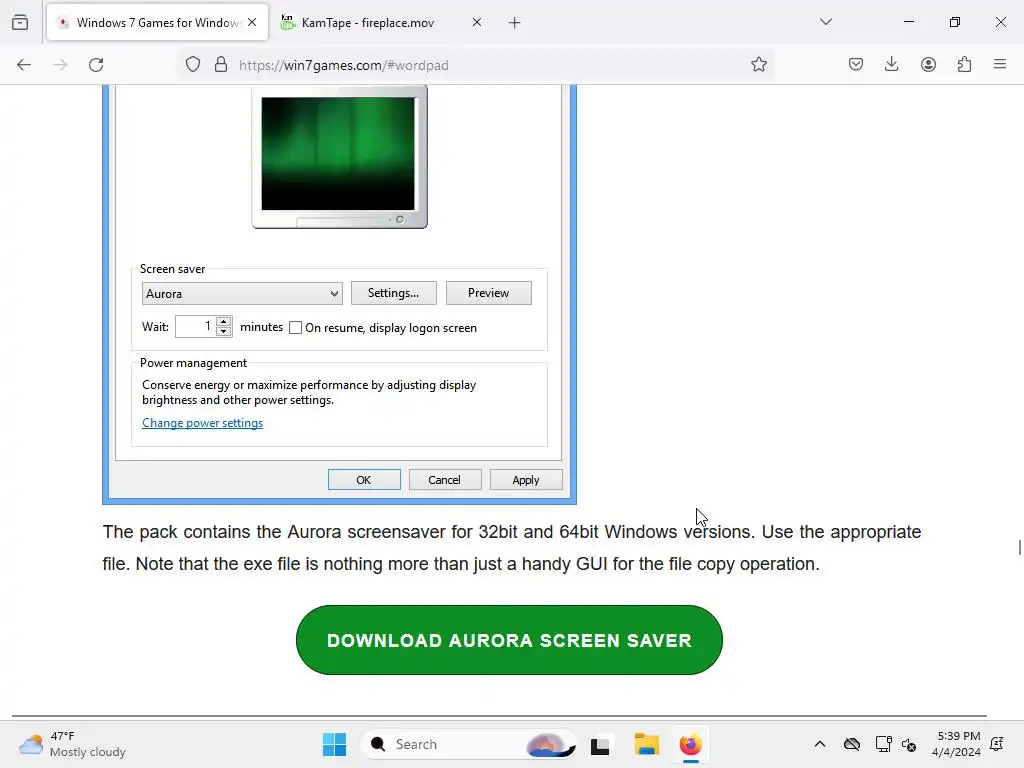View site security padlock information

click(x=221, y=65)
